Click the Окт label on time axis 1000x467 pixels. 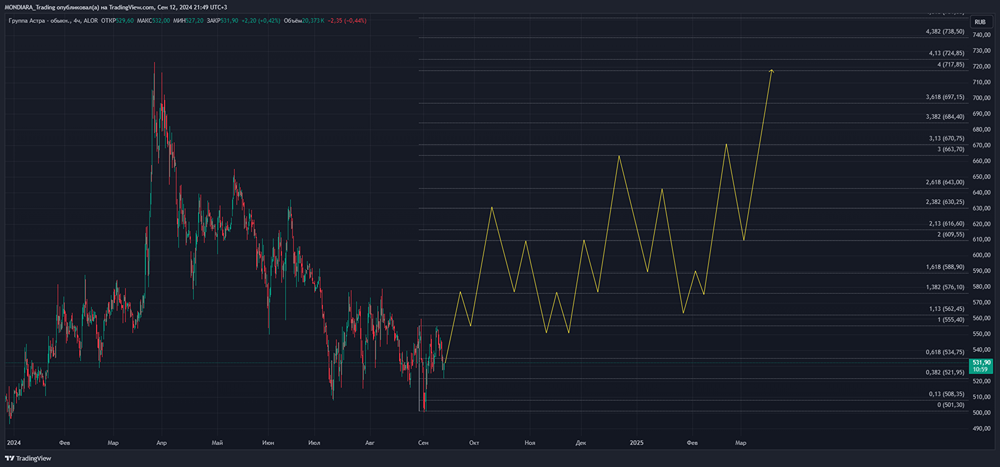[474, 442]
